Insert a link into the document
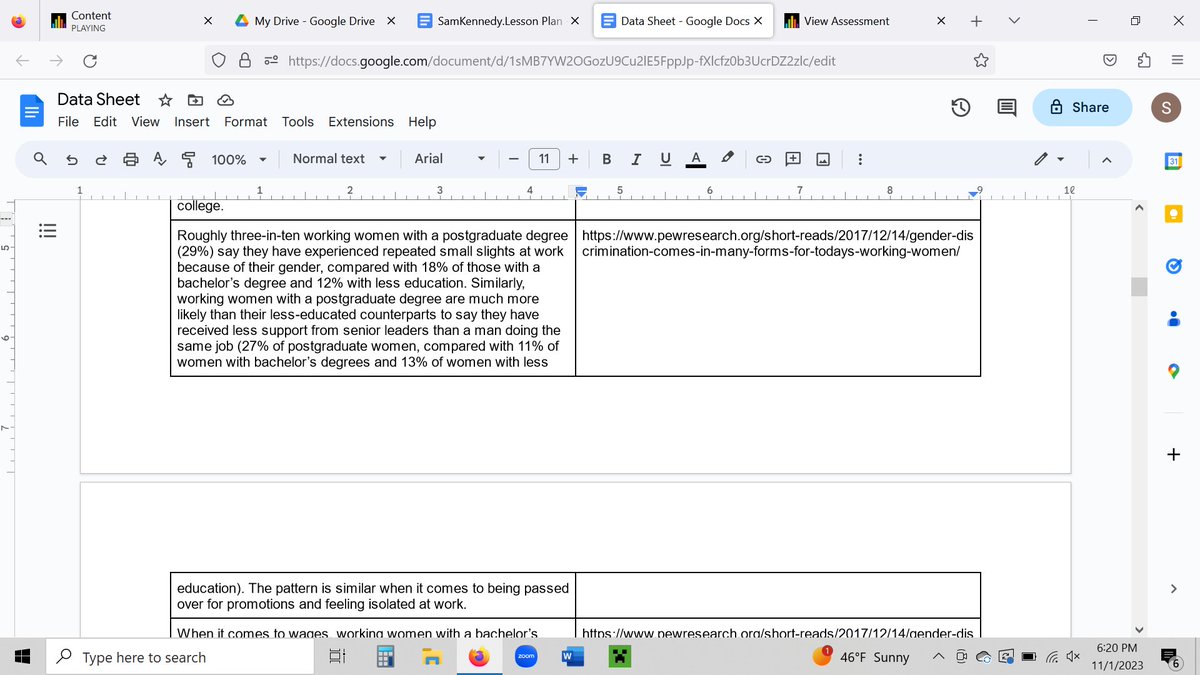This screenshot has width=1200, height=675. (x=763, y=159)
